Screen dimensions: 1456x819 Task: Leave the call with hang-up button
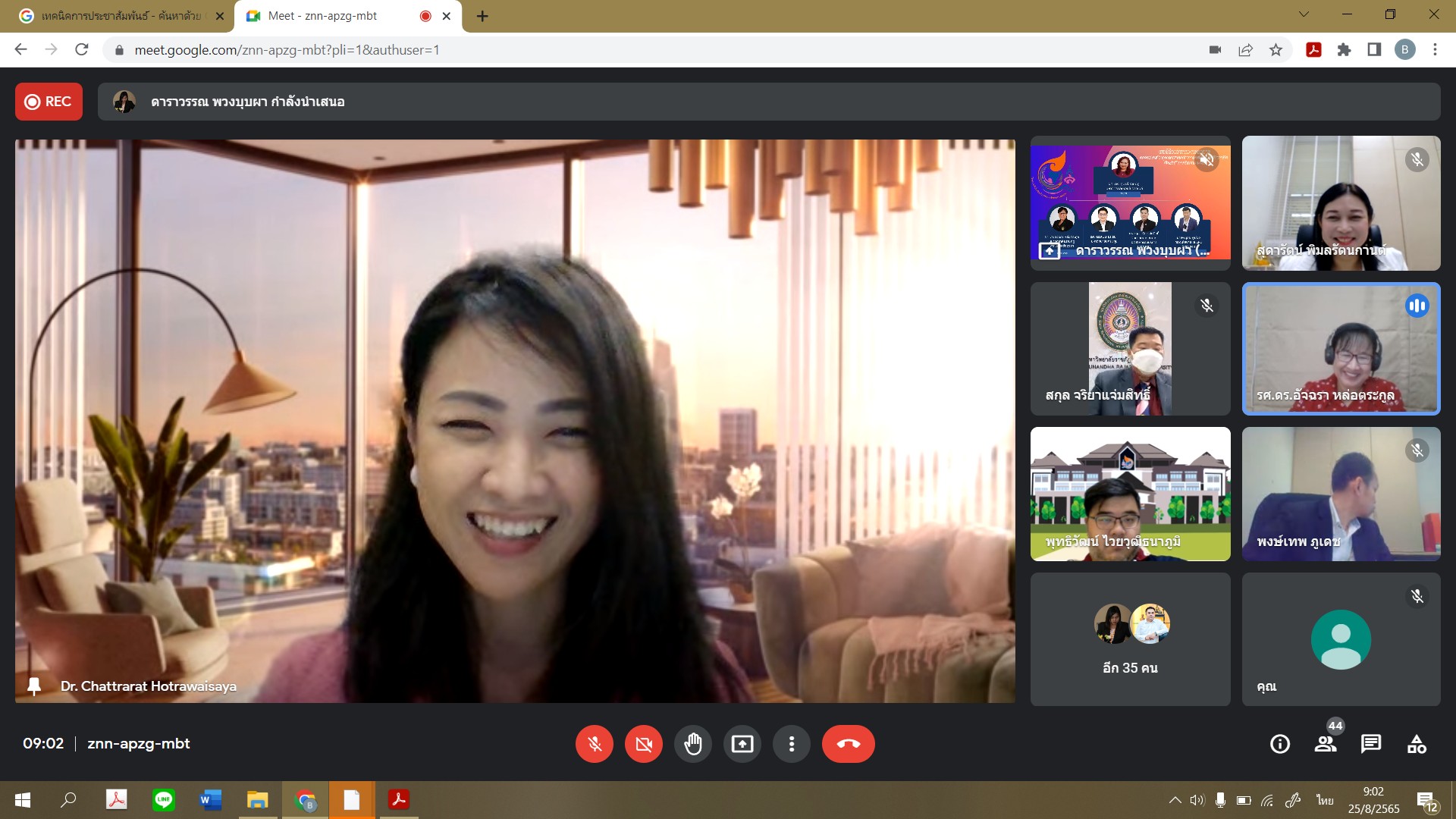848,744
